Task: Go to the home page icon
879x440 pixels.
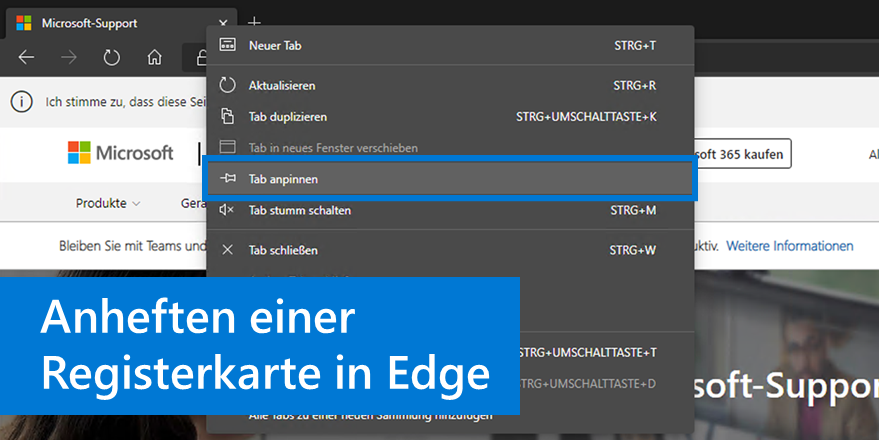Action: 154,57
